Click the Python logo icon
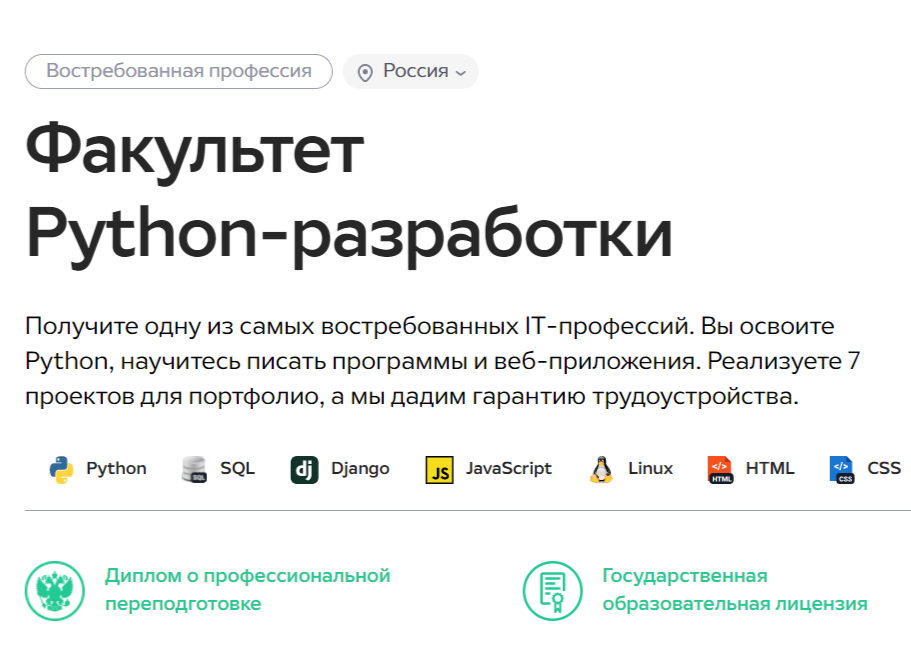The height and width of the screenshot is (648, 911). tap(61, 469)
